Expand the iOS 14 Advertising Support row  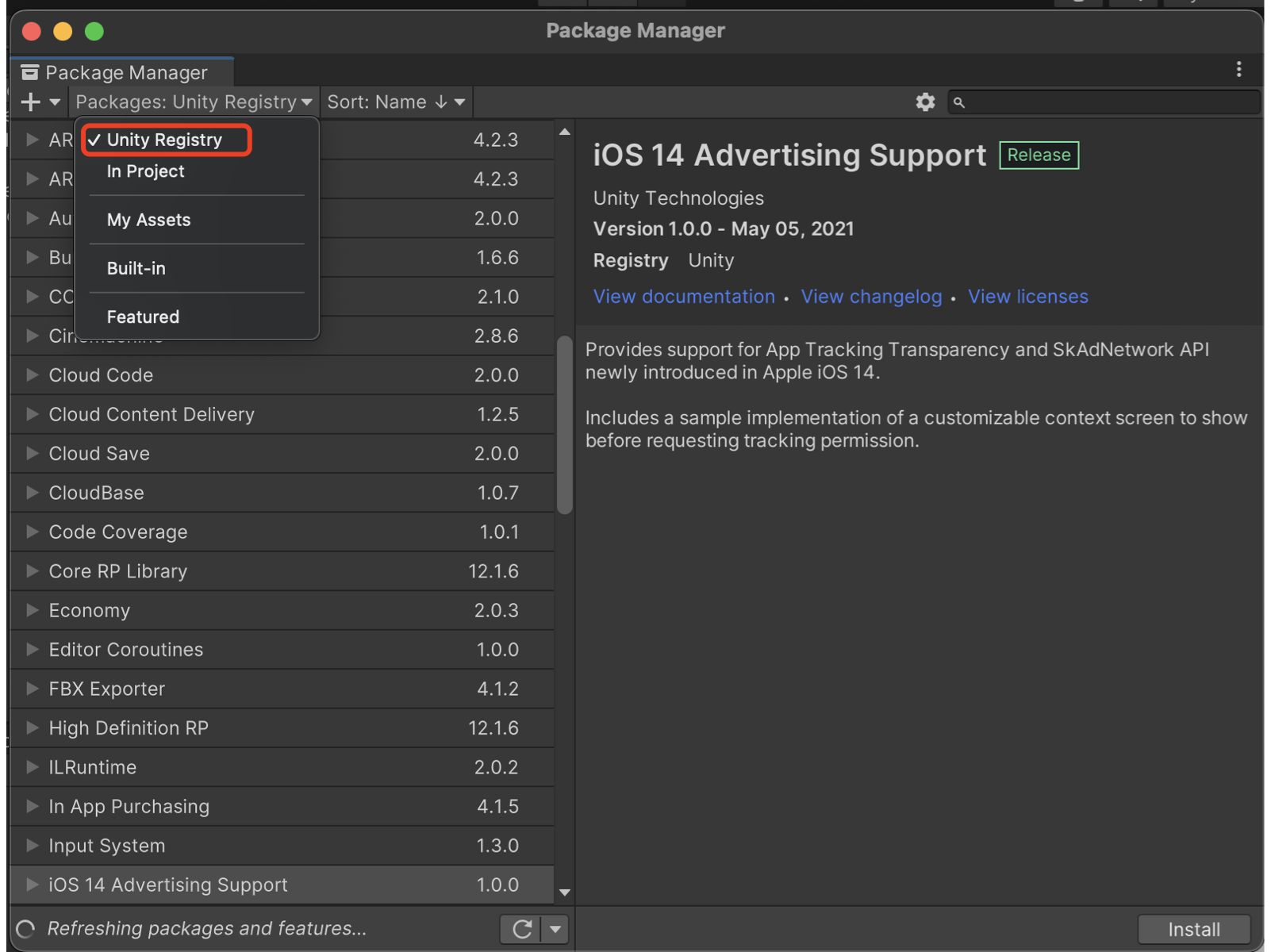33,885
